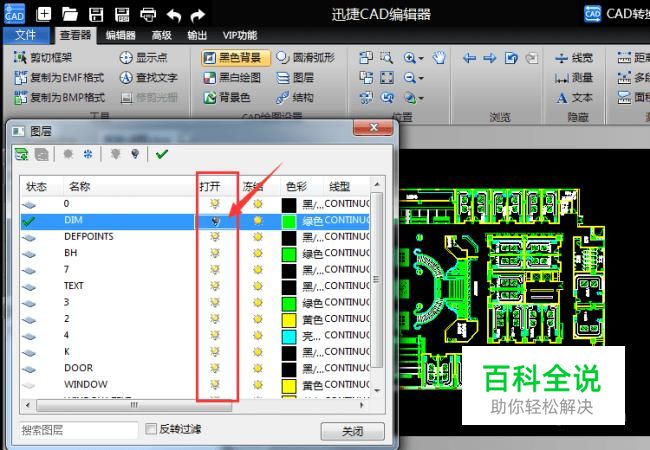Undo the last action
650x450 pixels.
coord(174,16)
